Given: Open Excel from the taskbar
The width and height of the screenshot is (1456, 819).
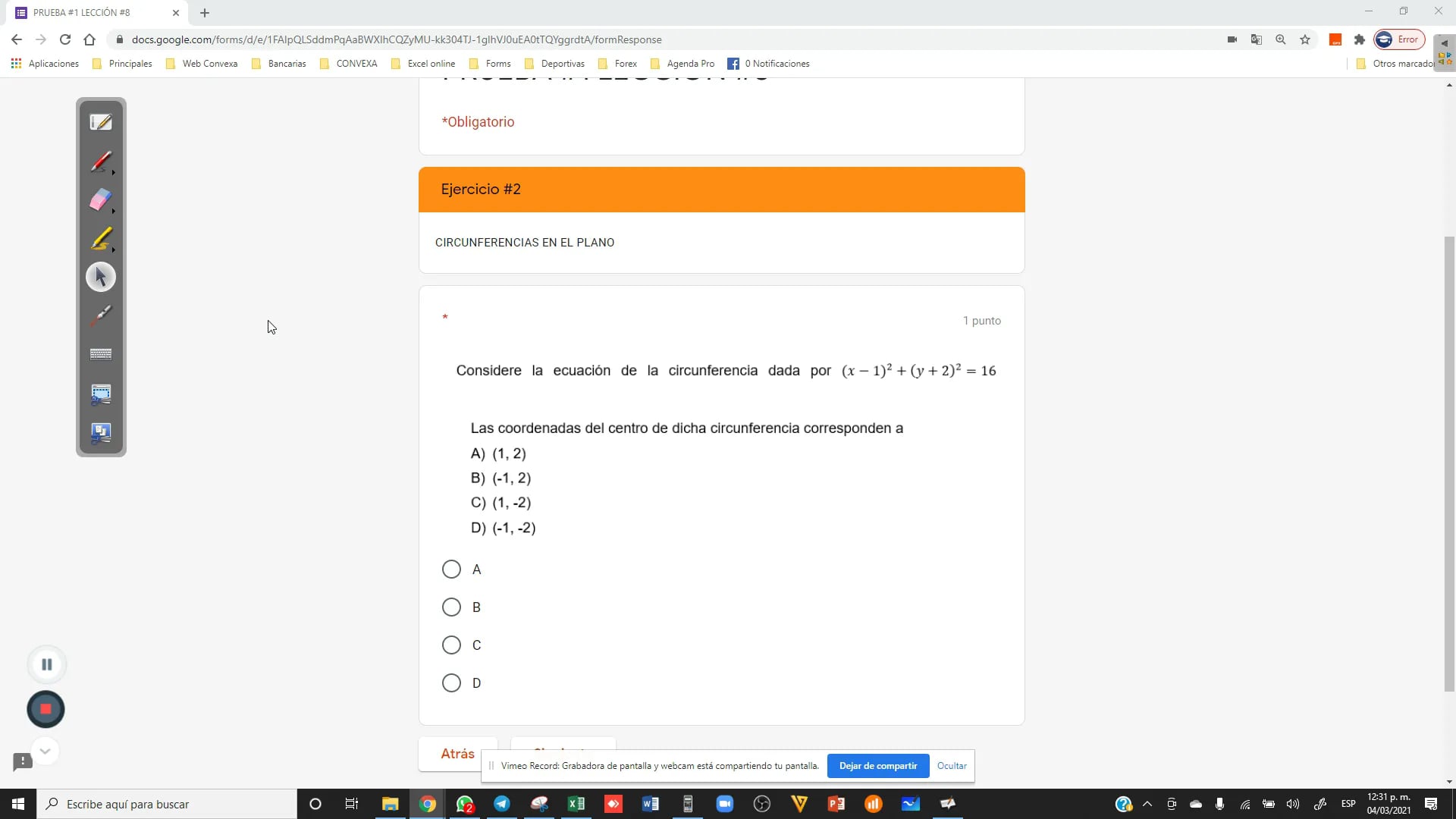Looking at the screenshot, I should tap(576, 804).
